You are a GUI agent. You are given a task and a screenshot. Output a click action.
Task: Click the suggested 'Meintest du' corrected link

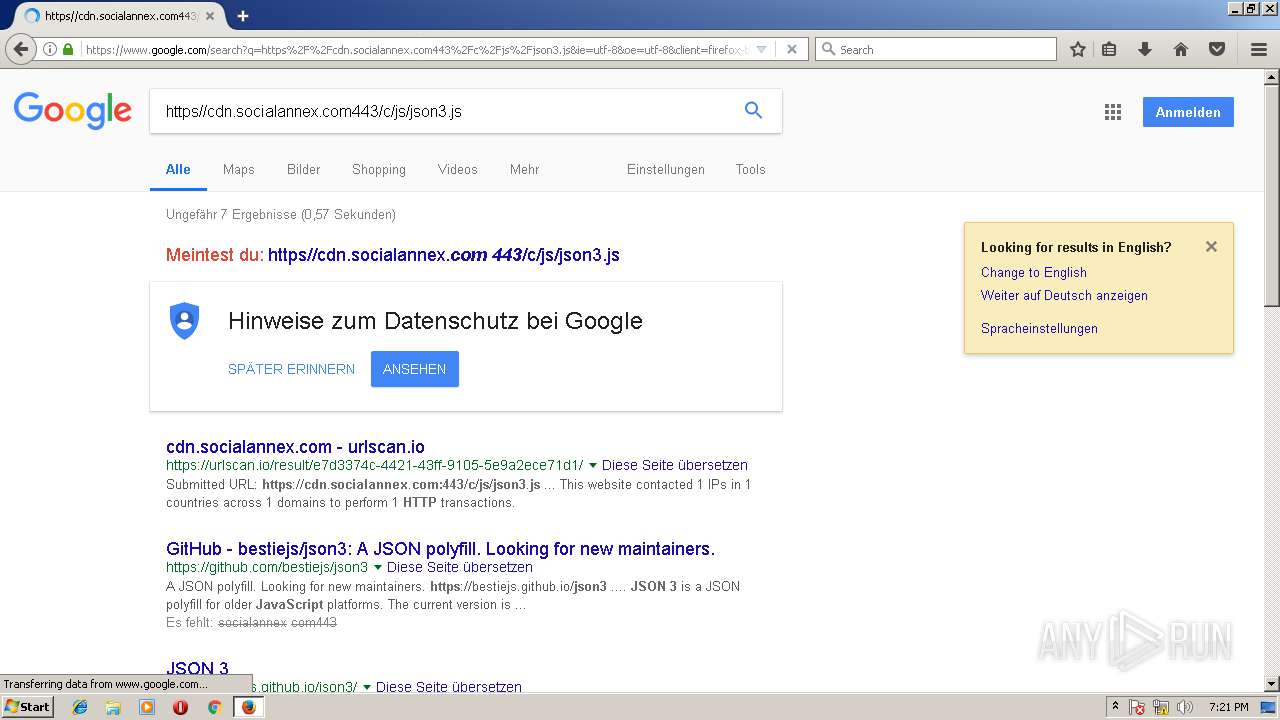pyautogui.click(x=444, y=255)
